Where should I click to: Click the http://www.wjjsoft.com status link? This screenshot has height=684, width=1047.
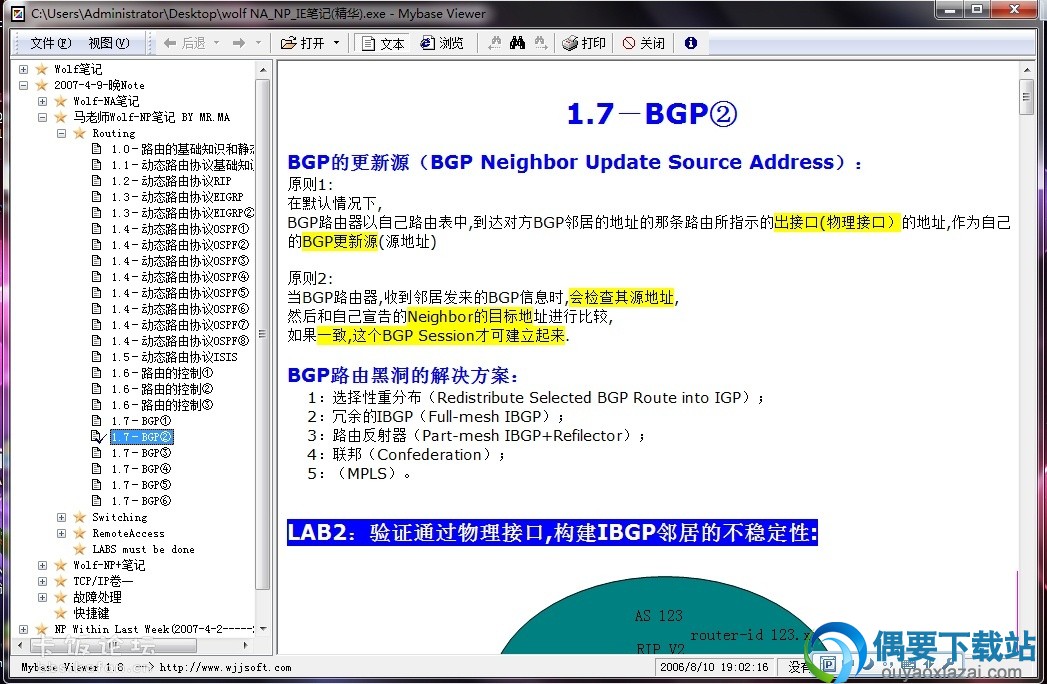pyautogui.click(x=226, y=667)
